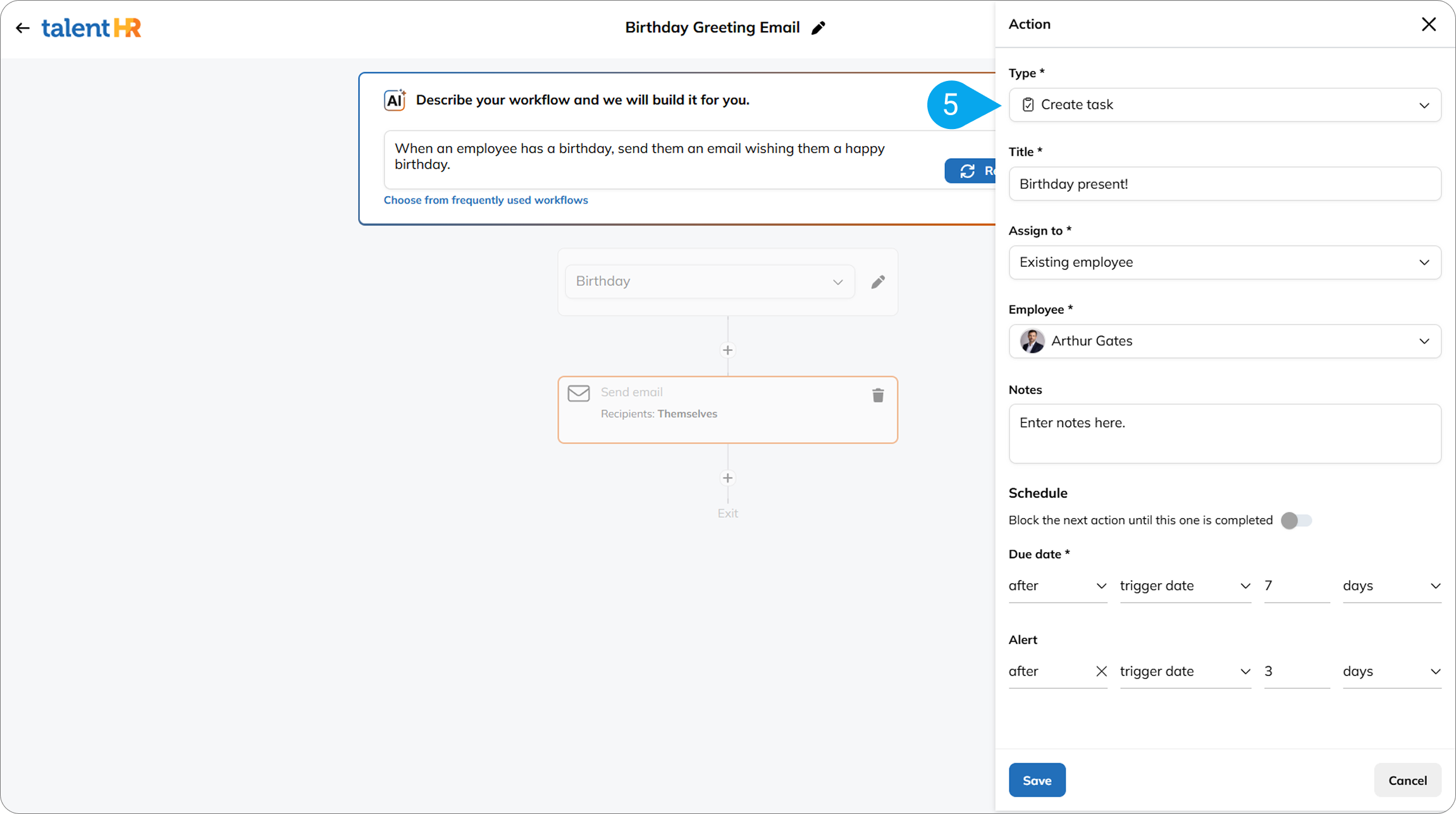The width and height of the screenshot is (1456, 814).
Task: Add a step before Exit
Action: pos(728,478)
